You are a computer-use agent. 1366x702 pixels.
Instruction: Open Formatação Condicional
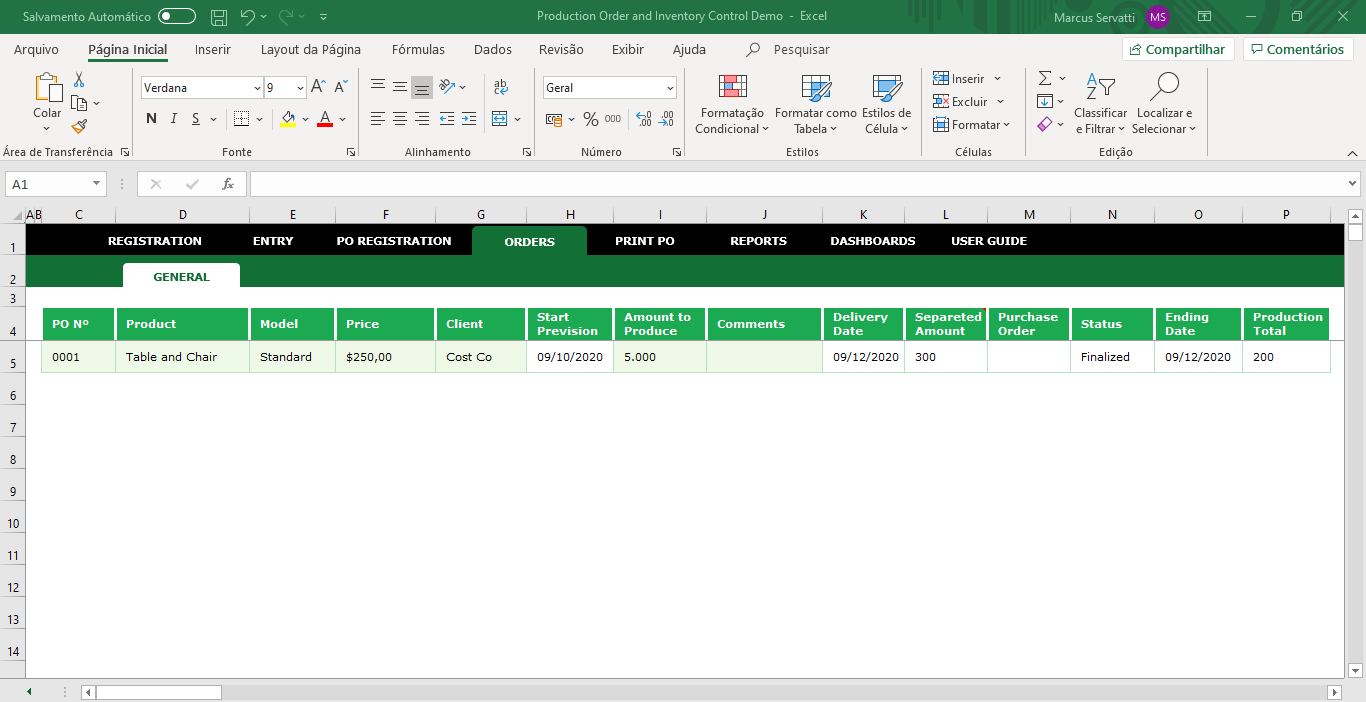pyautogui.click(x=732, y=104)
